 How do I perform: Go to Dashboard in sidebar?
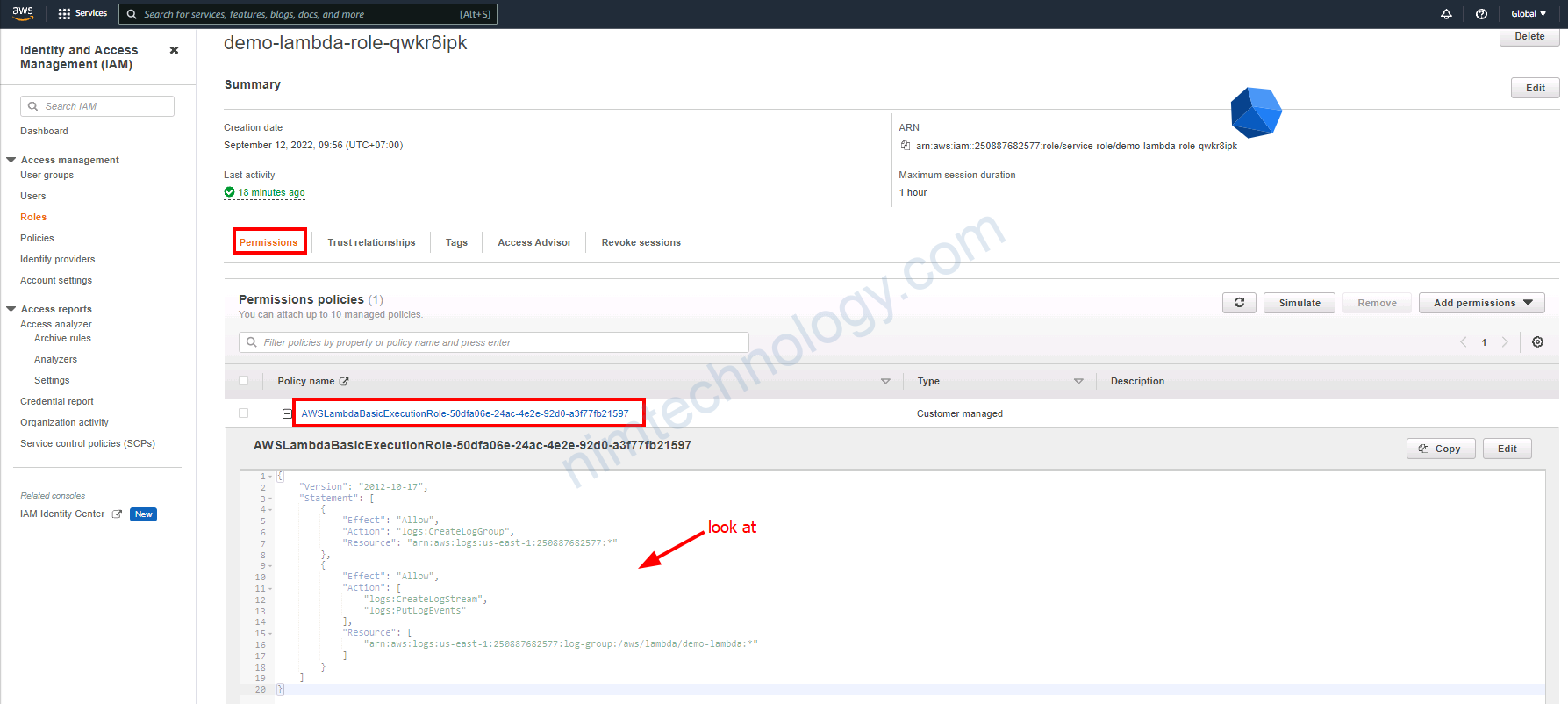44,131
